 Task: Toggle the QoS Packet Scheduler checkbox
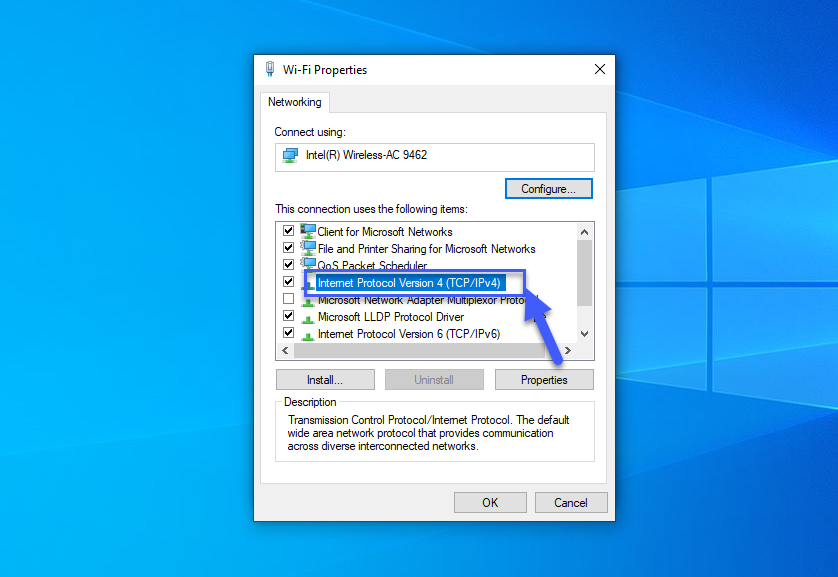pos(288,264)
